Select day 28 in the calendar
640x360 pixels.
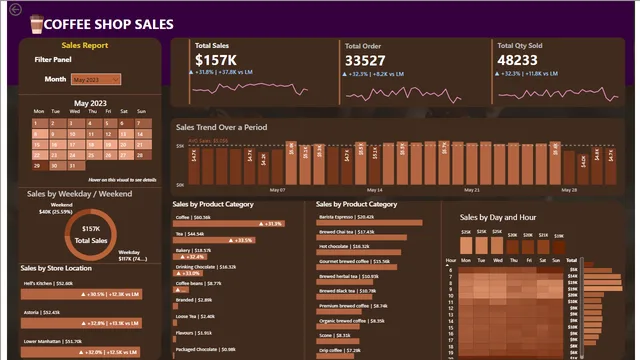tap(144, 155)
